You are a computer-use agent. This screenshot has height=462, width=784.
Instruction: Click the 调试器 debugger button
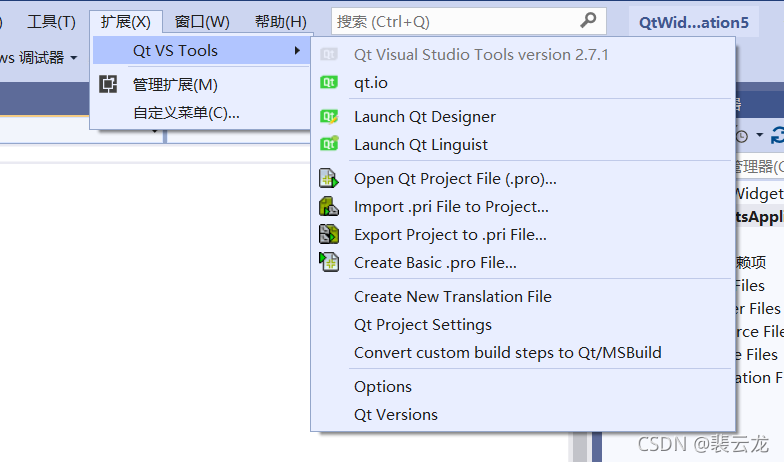42,58
